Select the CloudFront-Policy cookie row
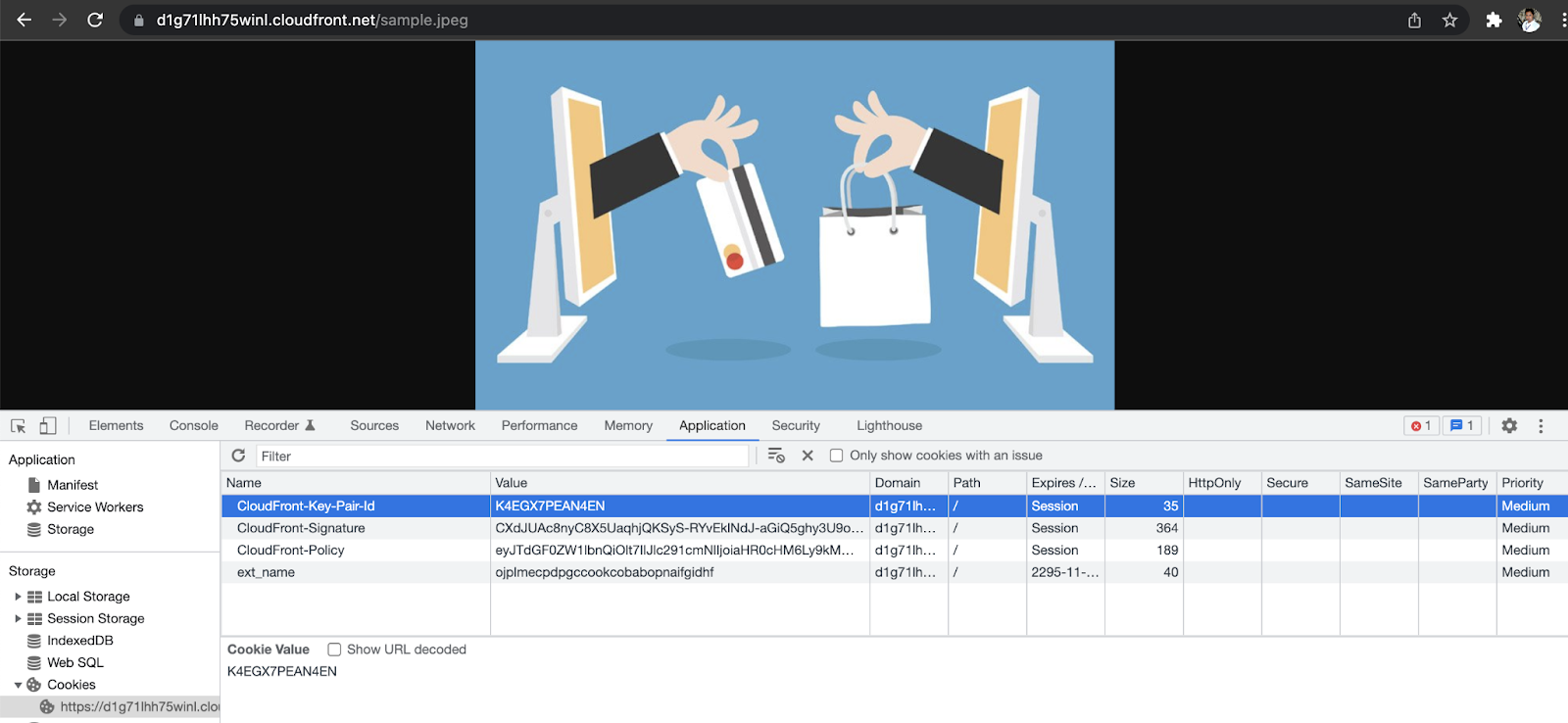Image resolution: width=1568 pixels, height=723 pixels. 895,551
